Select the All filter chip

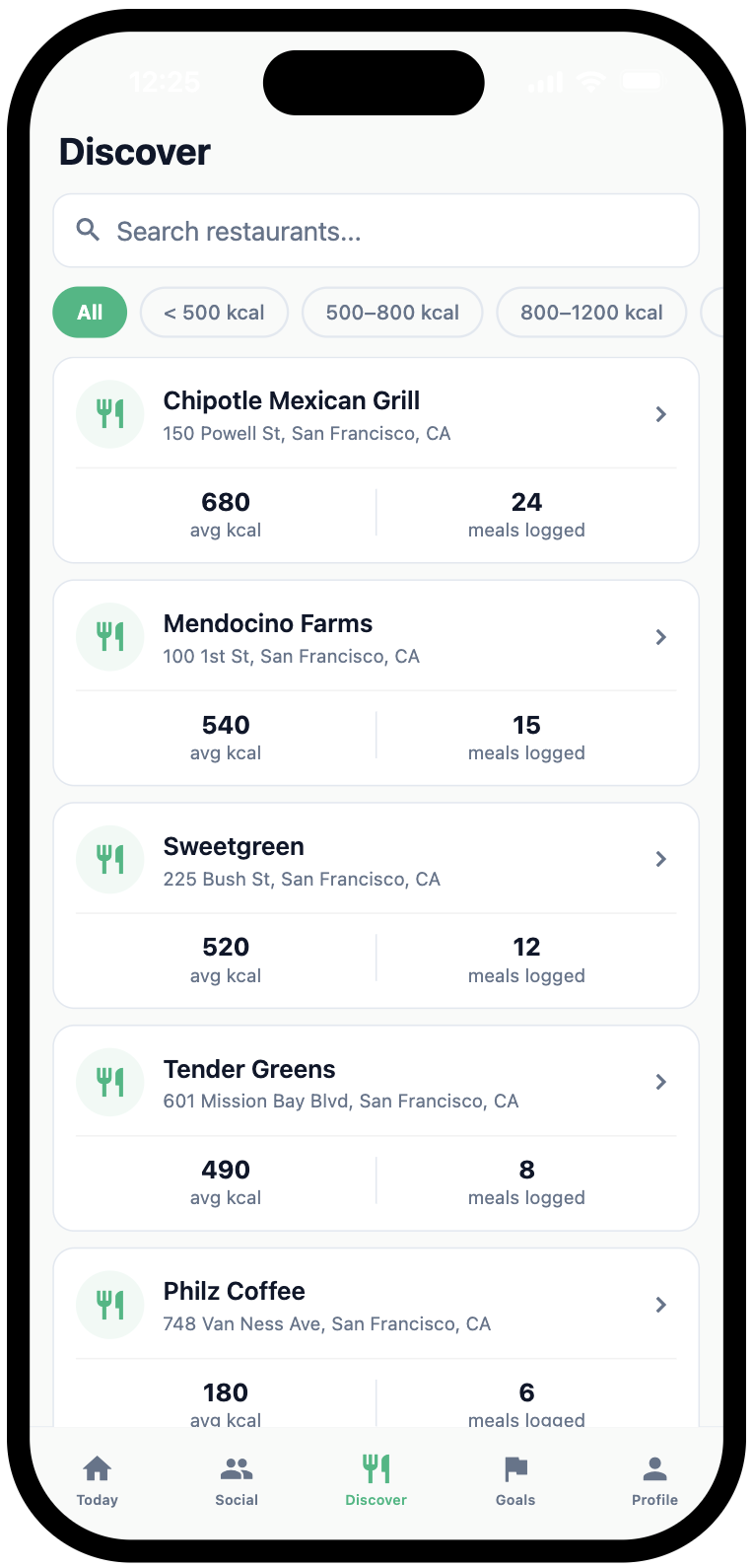[90, 313]
